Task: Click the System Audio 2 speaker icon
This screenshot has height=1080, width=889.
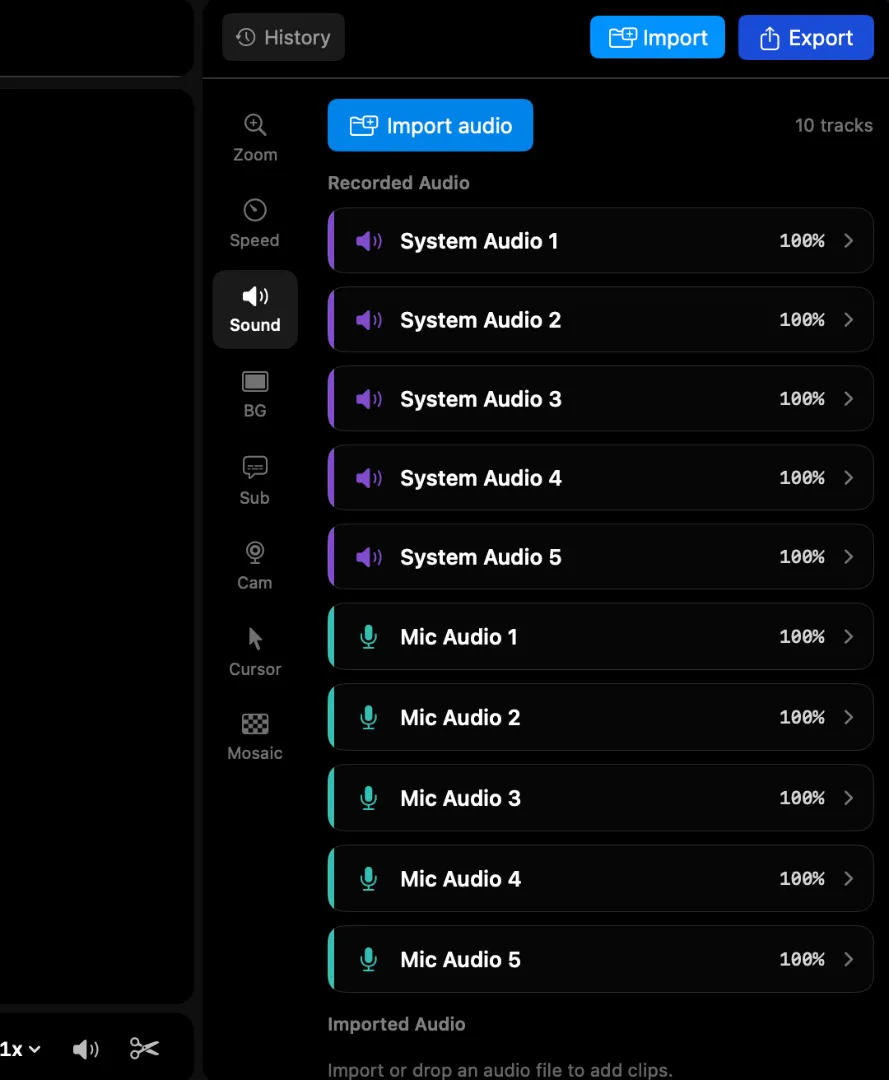Action: coord(368,320)
